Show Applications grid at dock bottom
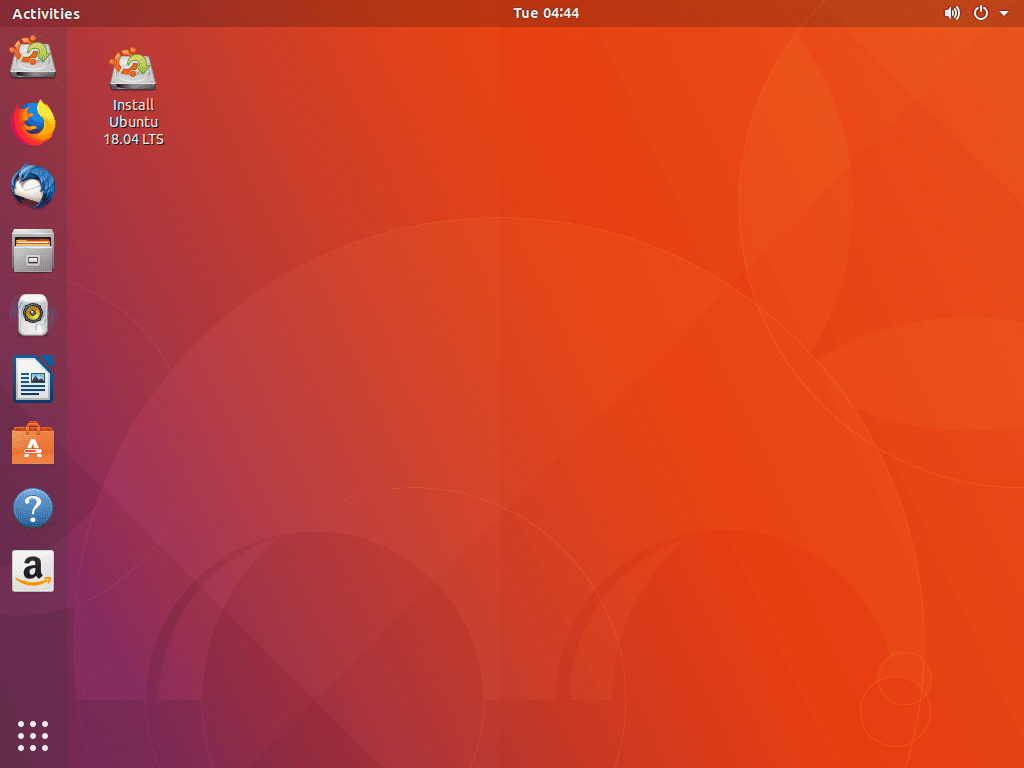 click(x=33, y=736)
